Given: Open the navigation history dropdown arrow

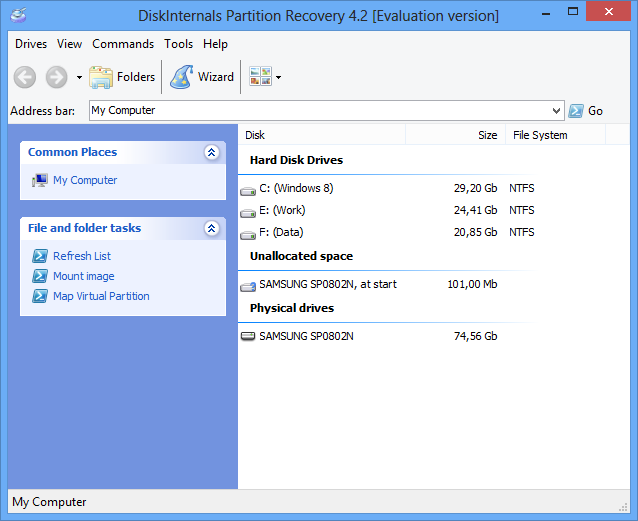Looking at the screenshot, I should (x=79, y=77).
